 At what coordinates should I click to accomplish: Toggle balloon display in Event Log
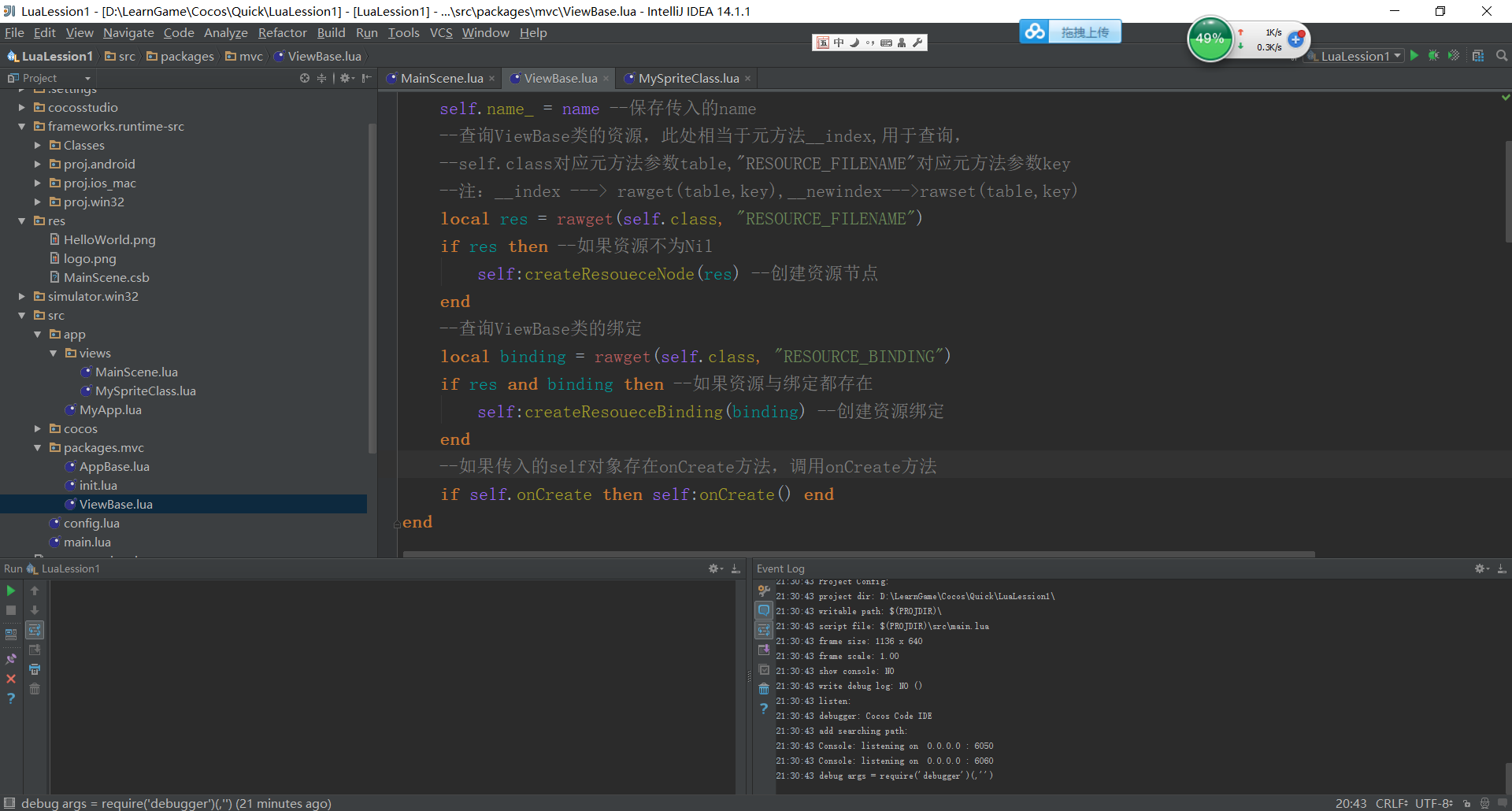pos(764,610)
